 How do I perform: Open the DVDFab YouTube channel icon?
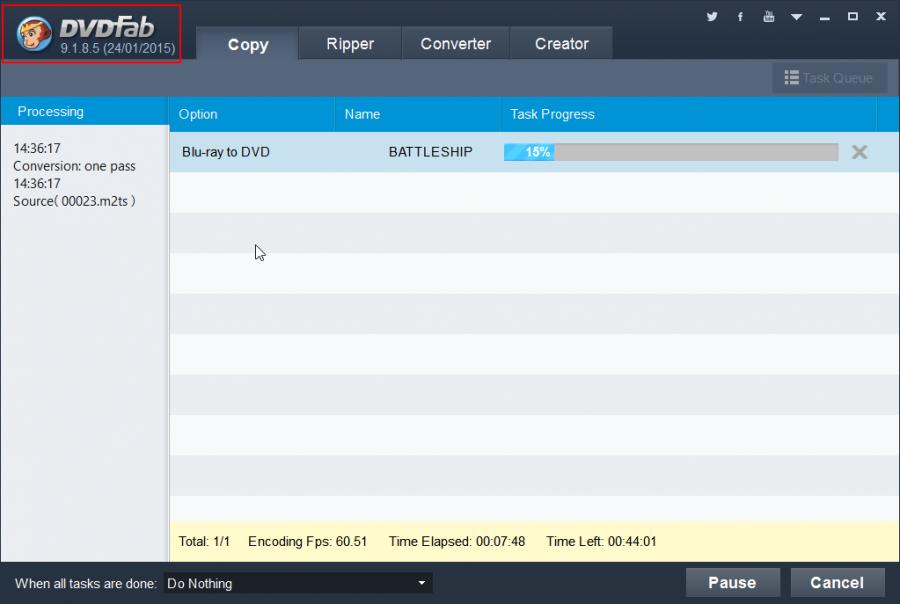[x=769, y=17]
